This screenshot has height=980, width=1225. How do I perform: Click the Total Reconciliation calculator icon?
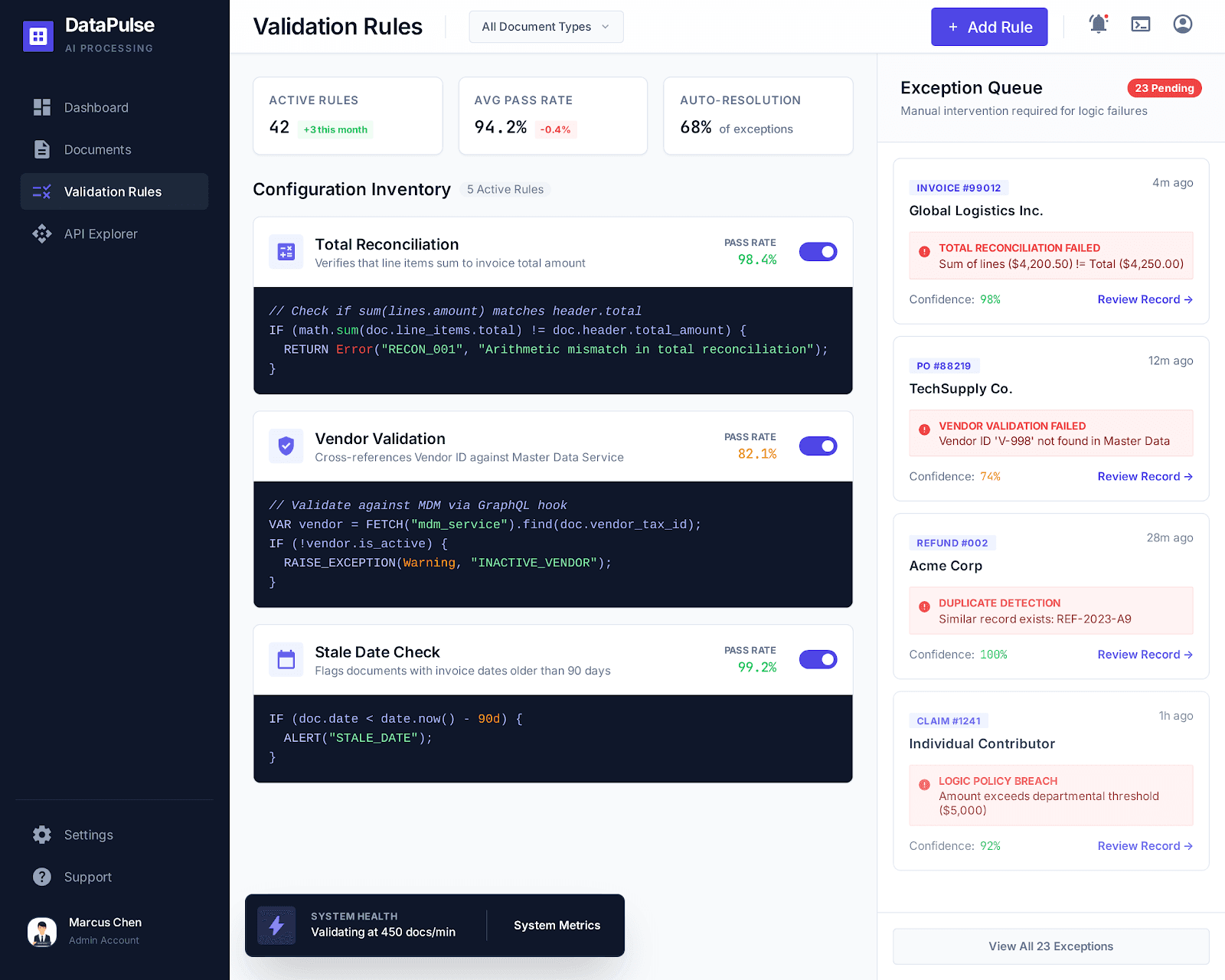(286, 252)
